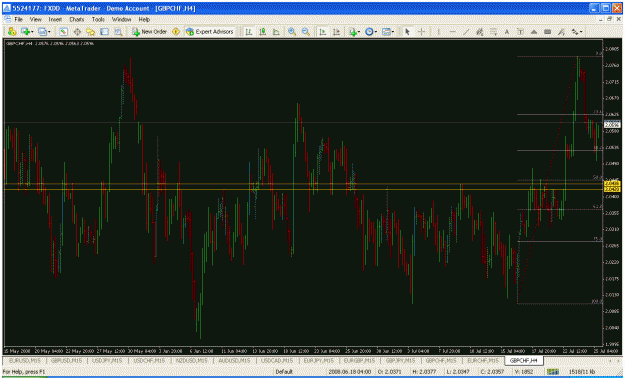Toggle chart shift button
The width and height of the screenshot is (625, 378).
(x=336, y=32)
